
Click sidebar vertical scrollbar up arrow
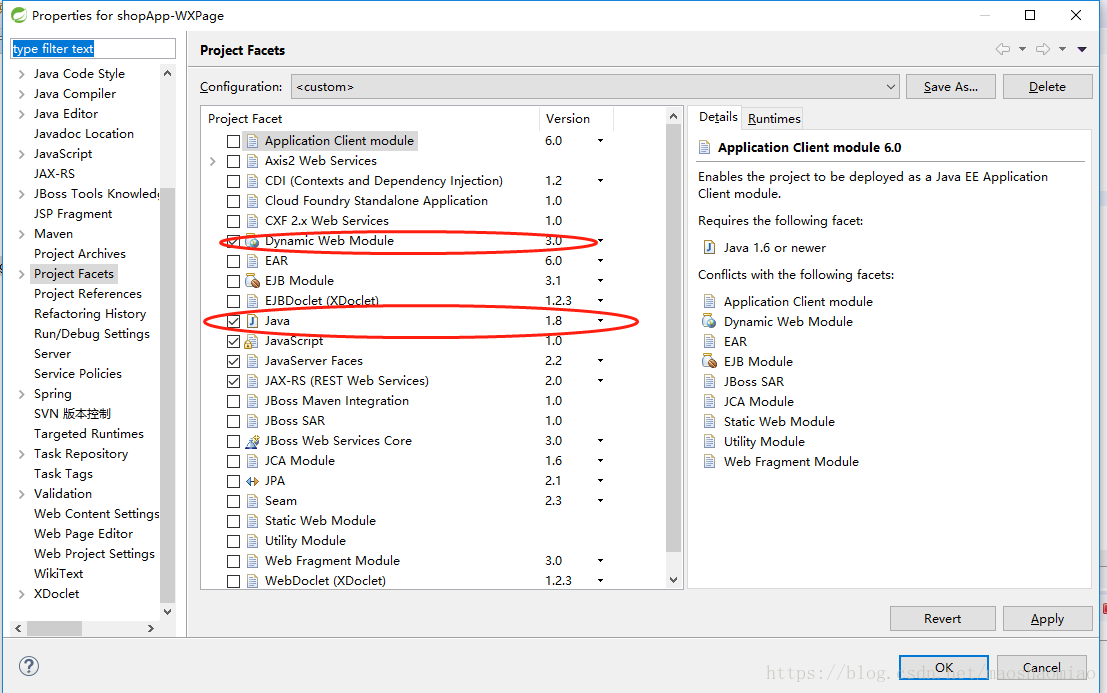167,73
